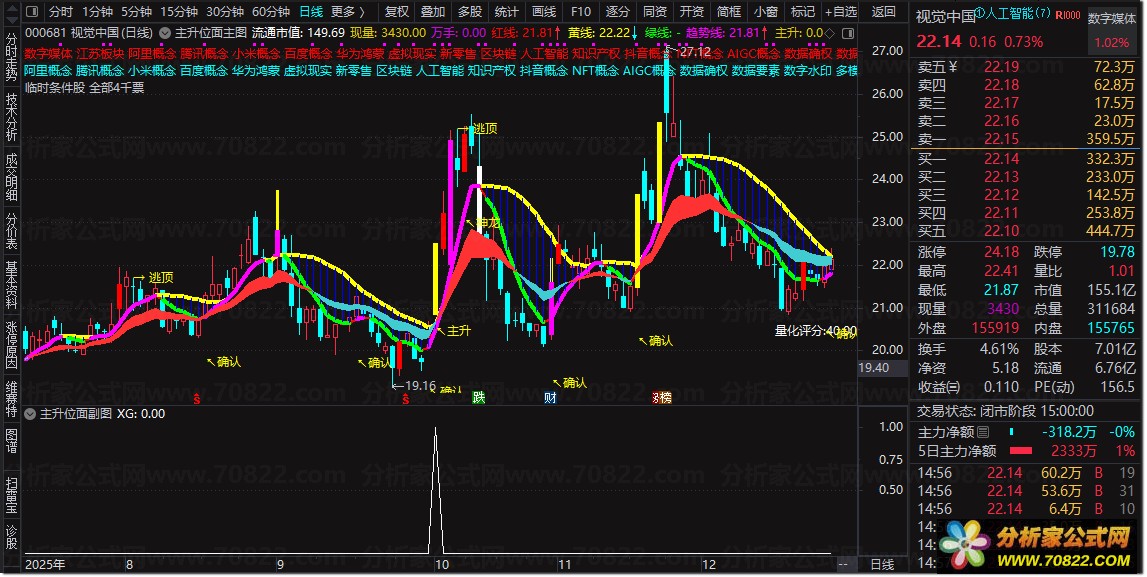Select the 1分钟 period
Image resolution: width=1147 pixels, height=577 pixels.
point(97,12)
